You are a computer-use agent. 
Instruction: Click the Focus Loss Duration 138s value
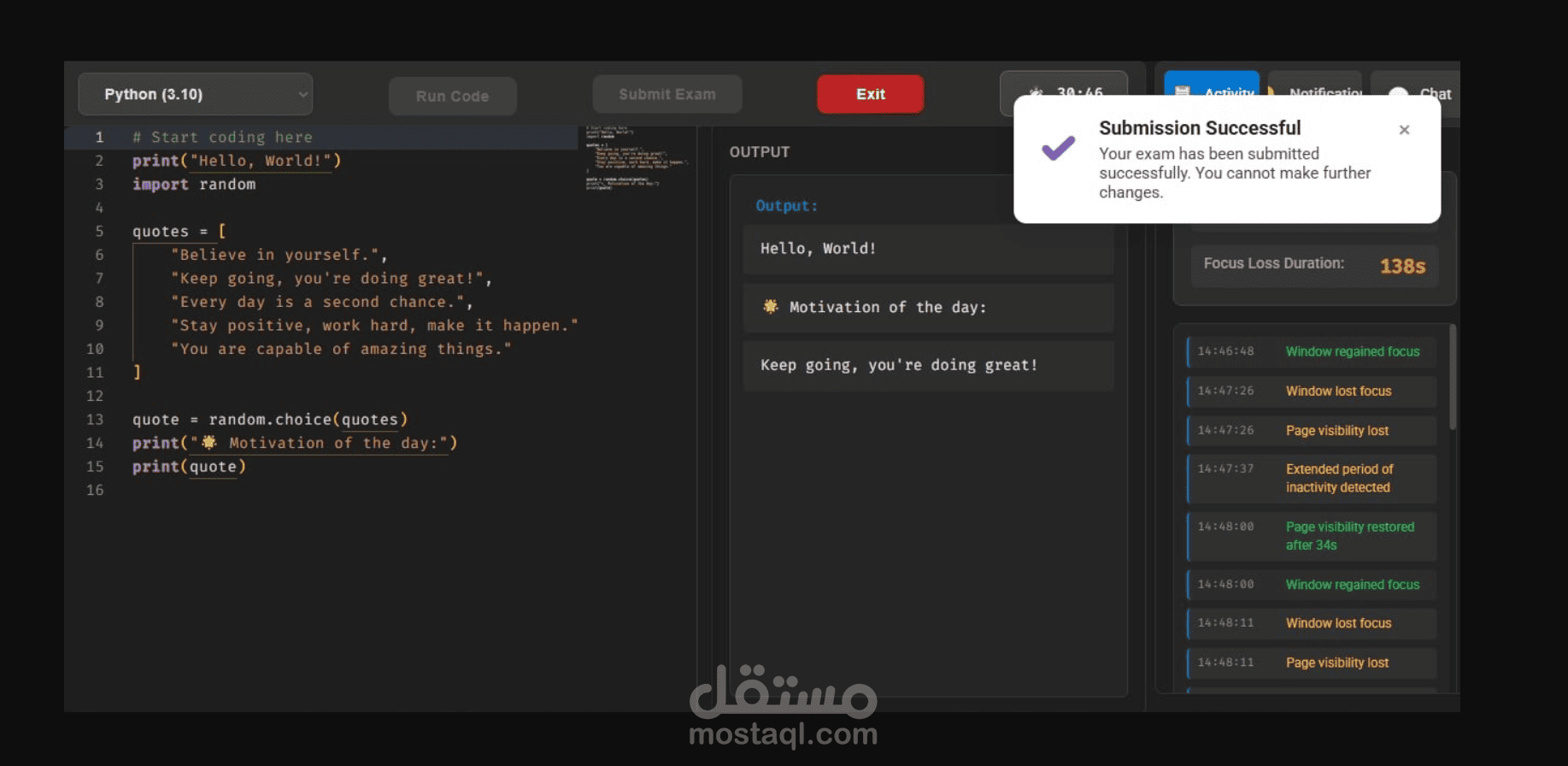(x=1402, y=266)
